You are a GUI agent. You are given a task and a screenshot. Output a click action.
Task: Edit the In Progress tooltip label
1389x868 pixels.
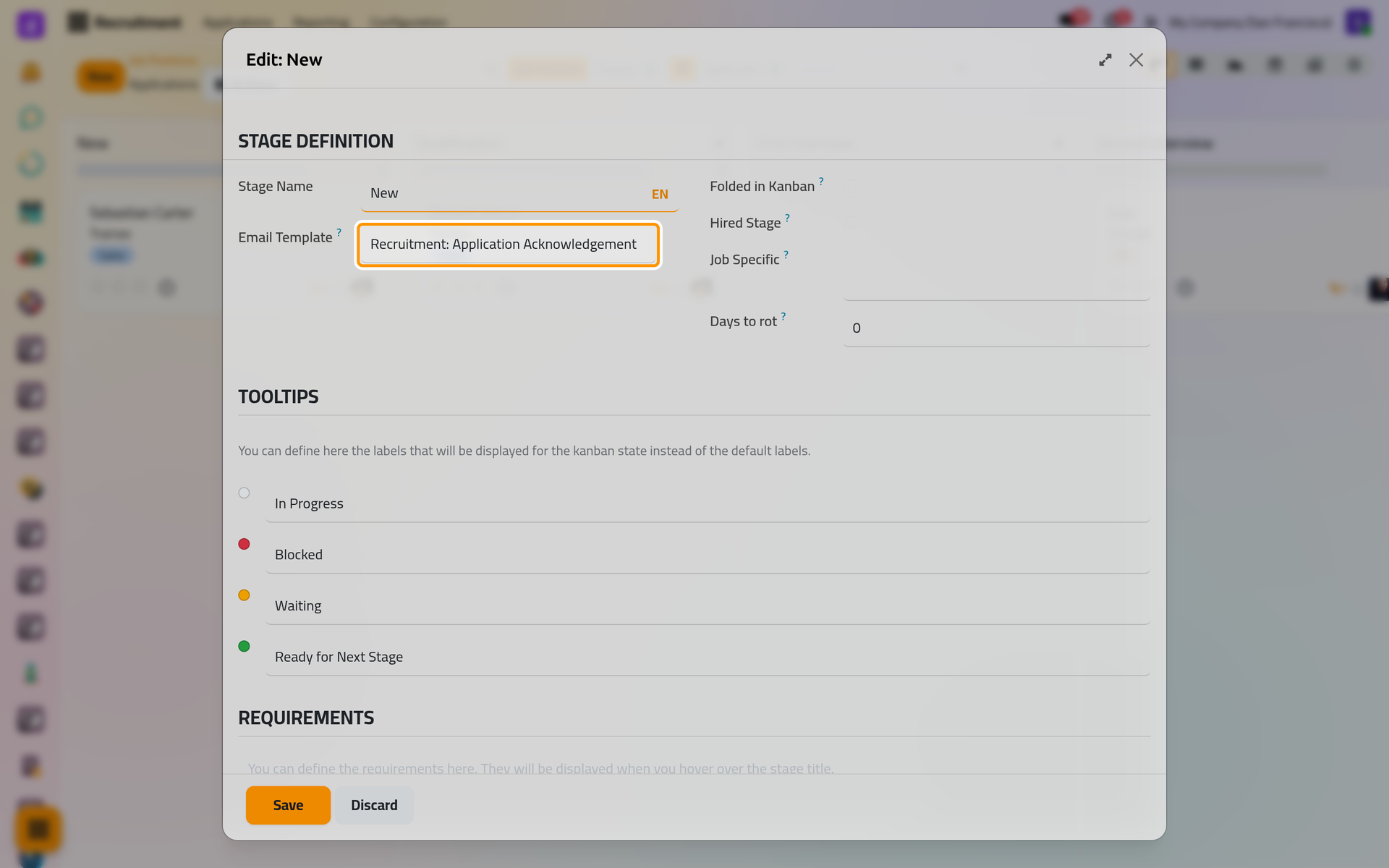(x=707, y=503)
